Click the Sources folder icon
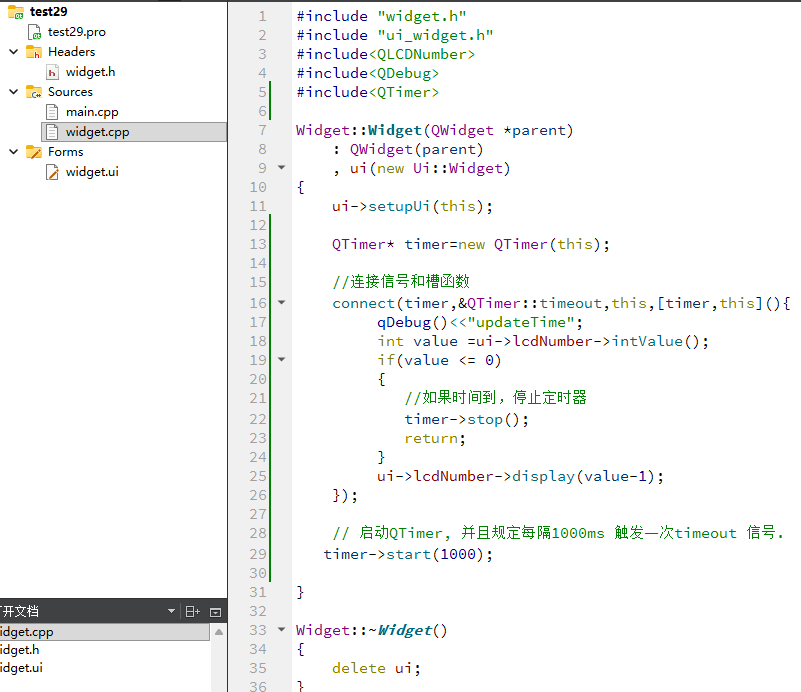Viewport: 801px width, 692px height. coord(34,92)
